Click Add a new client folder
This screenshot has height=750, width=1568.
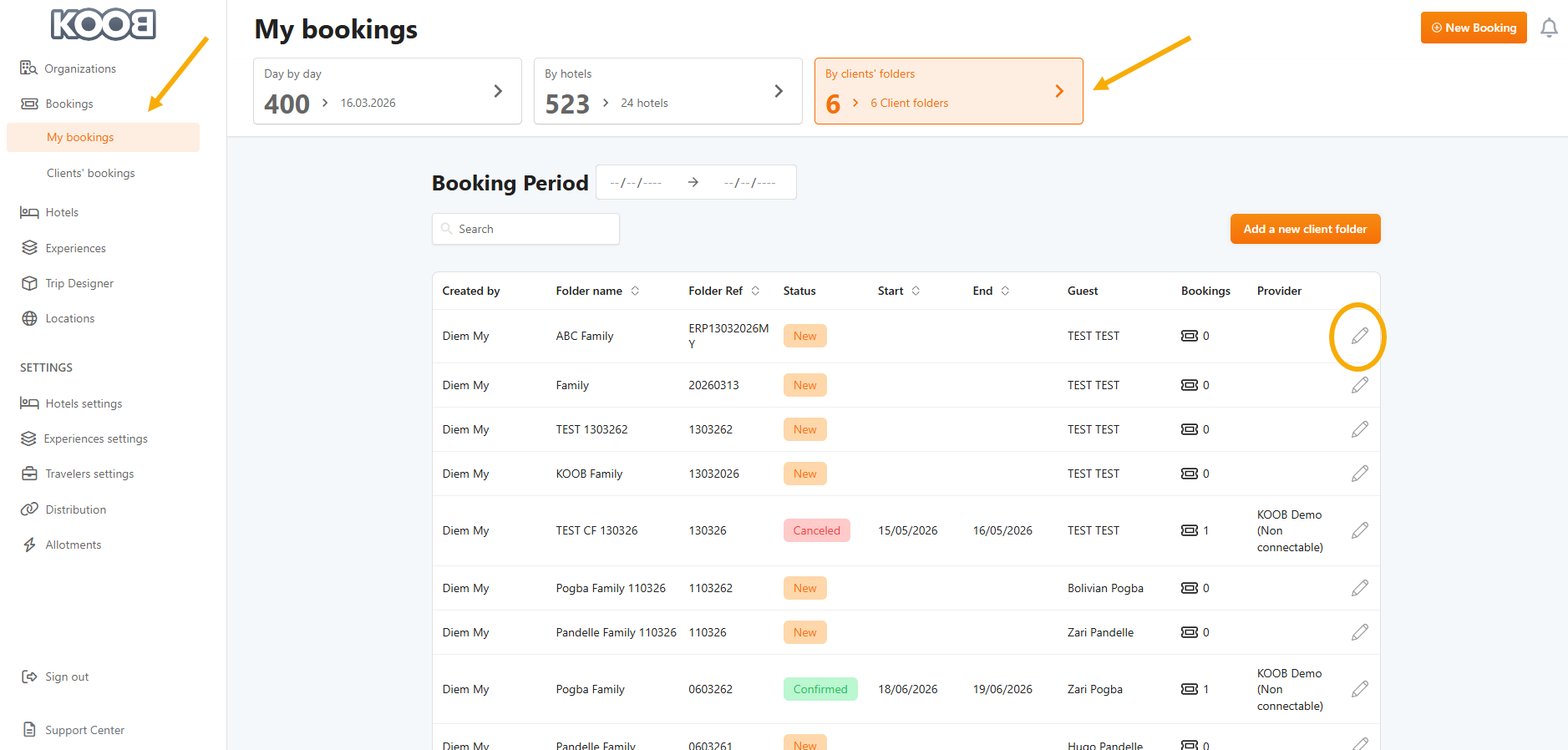[1304, 229]
